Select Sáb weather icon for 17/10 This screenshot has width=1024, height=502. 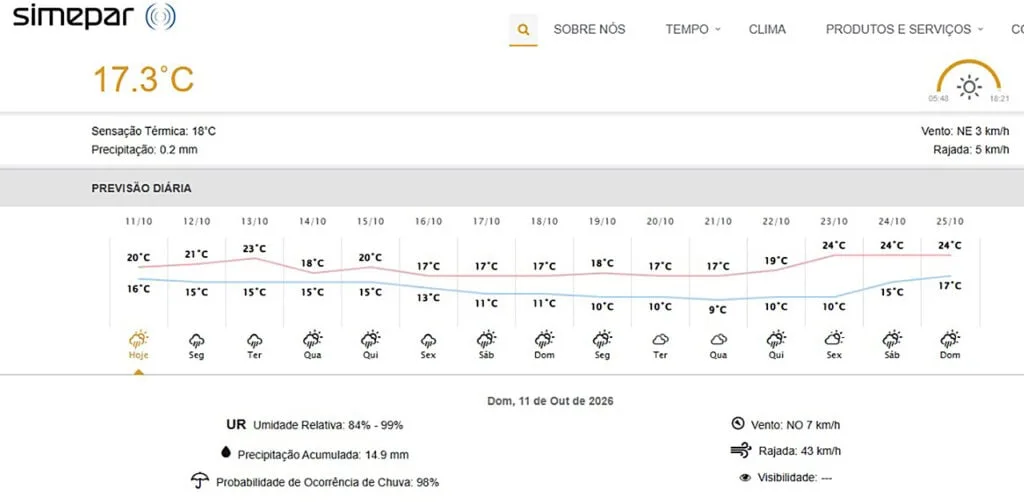click(x=486, y=339)
